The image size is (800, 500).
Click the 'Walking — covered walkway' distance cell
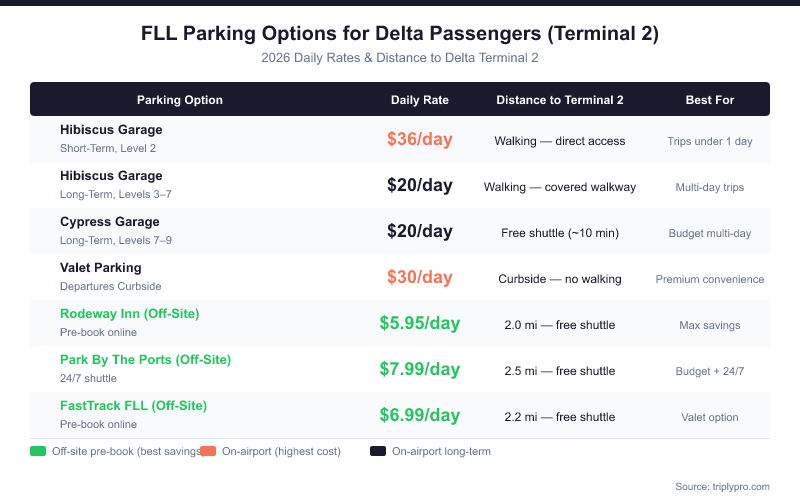click(x=560, y=187)
